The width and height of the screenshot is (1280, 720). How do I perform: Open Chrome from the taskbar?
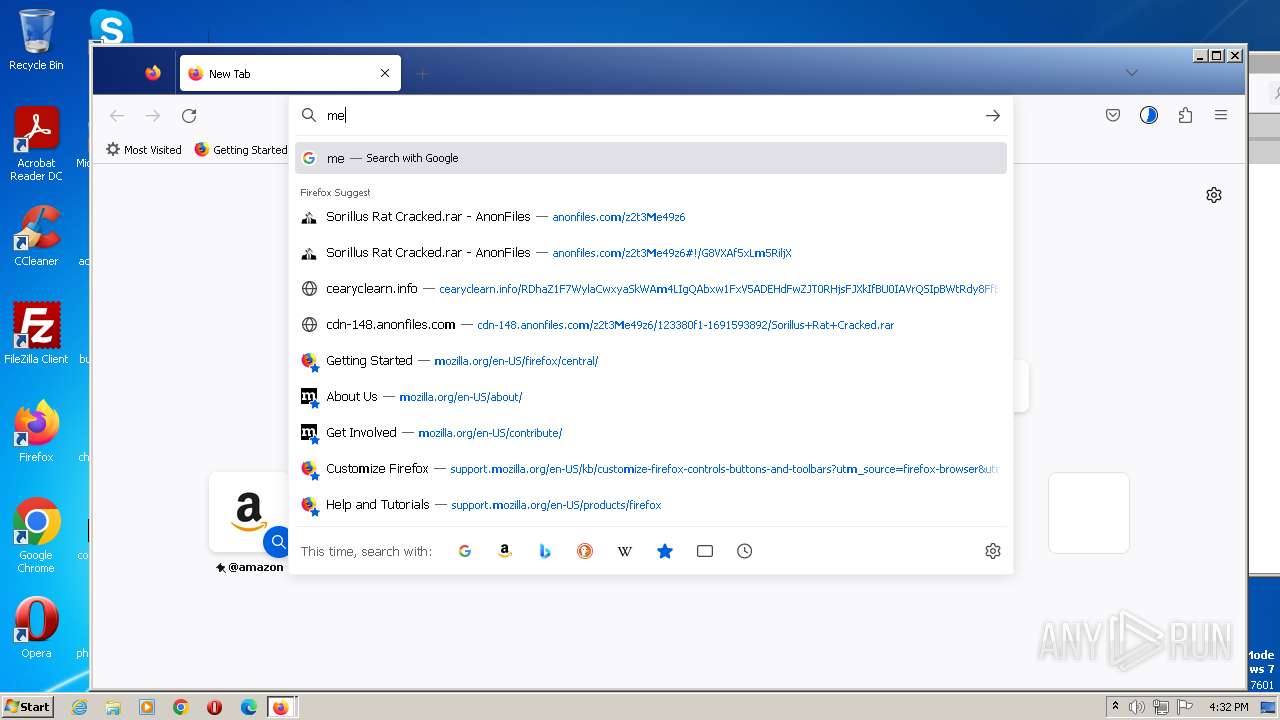click(181, 707)
